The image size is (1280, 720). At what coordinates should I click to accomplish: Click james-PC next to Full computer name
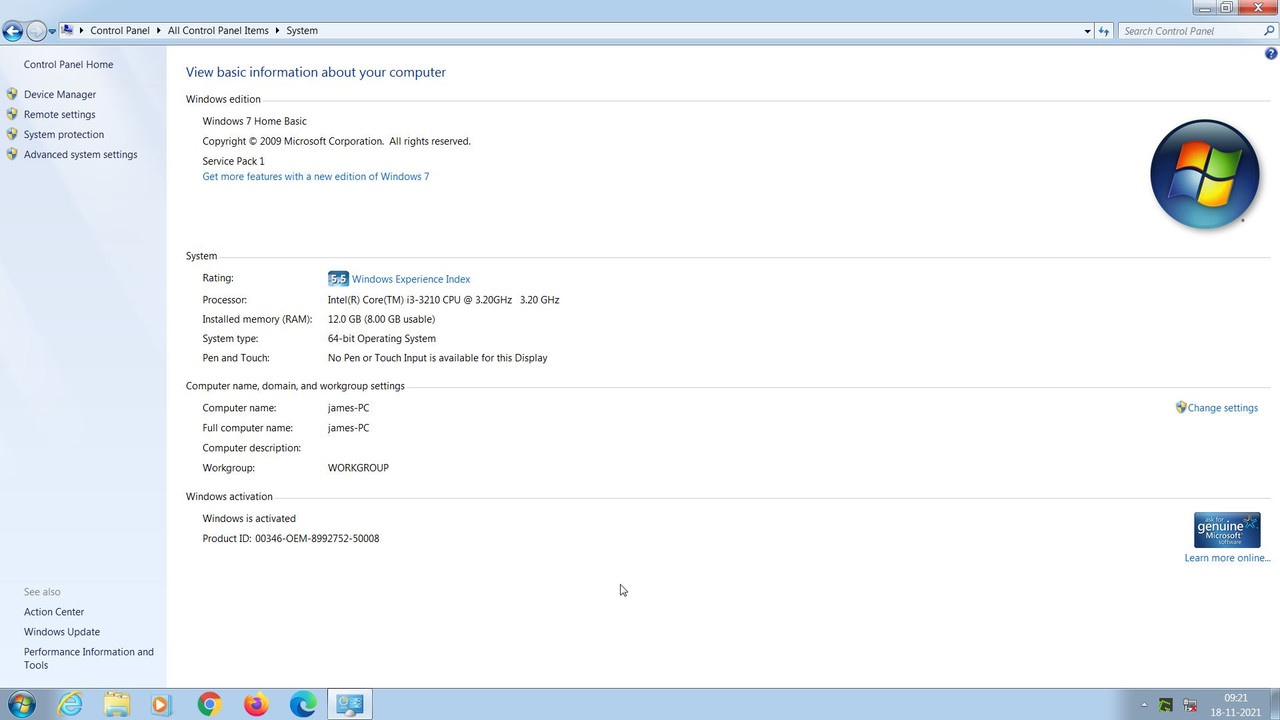348,428
